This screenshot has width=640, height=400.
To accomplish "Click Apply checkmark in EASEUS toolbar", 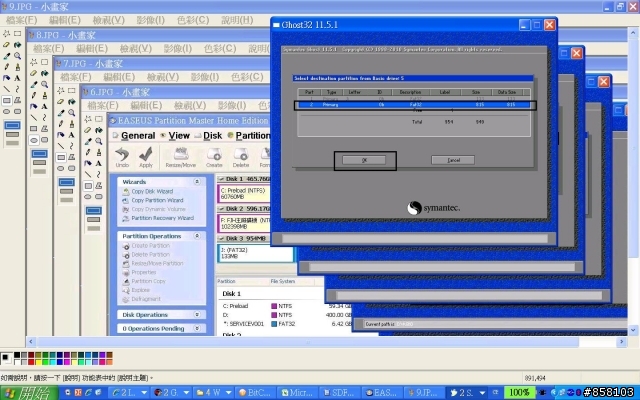I will tap(146, 158).
